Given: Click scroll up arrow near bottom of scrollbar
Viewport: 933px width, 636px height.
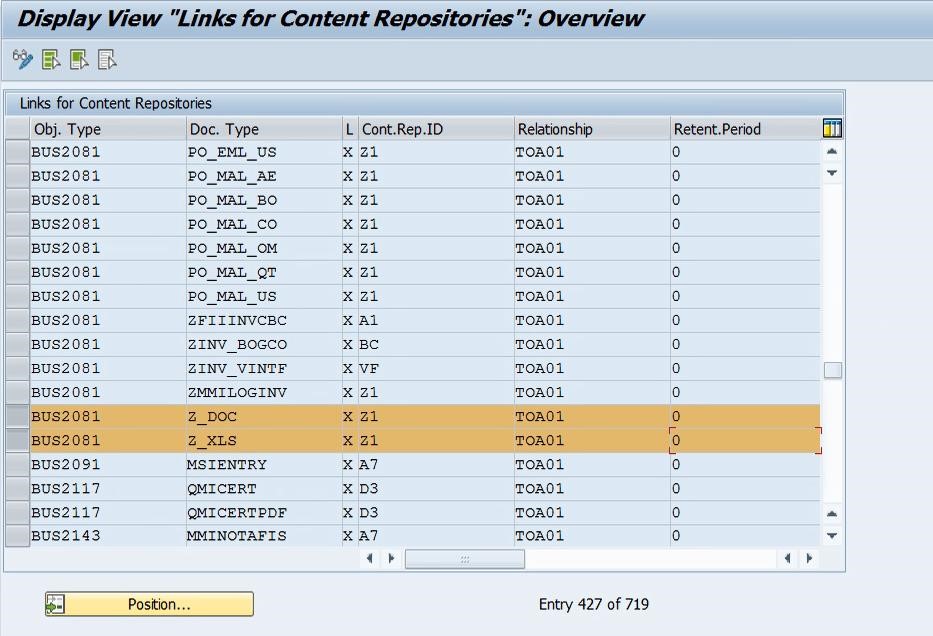Looking at the screenshot, I should point(832,513).
